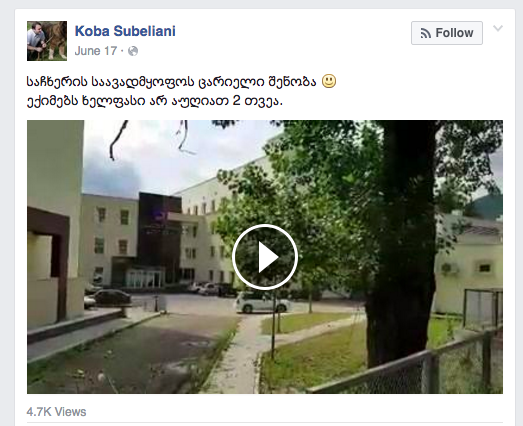The height and width of the screenshot is (426, 523).
Task: Open Koba Subeliani's profile name link
Action: pos(125,31)
